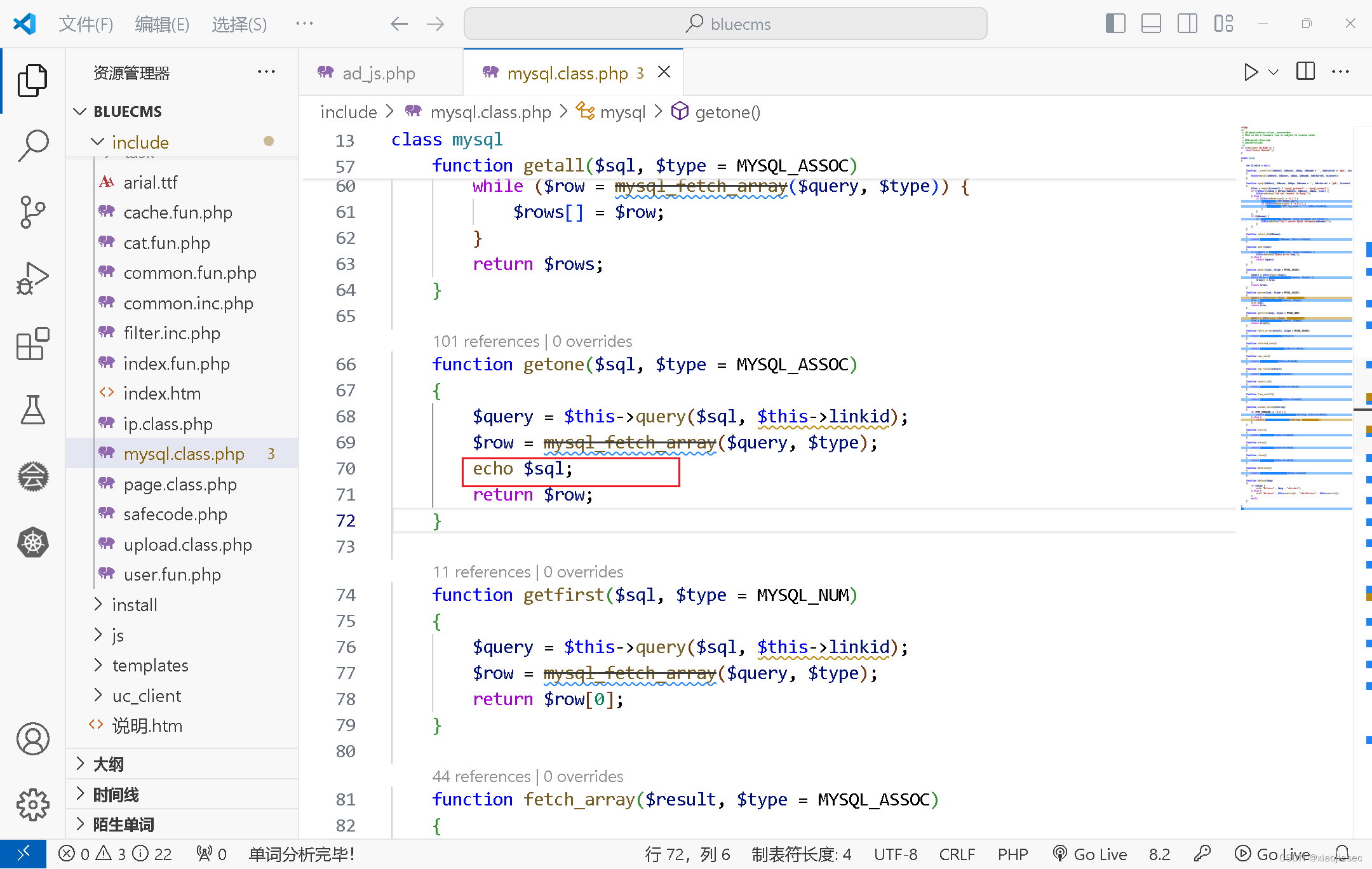Split the editor using the toolbar icon
The height and width of the screenshot is (869, 1372).
click(1305, 71)
